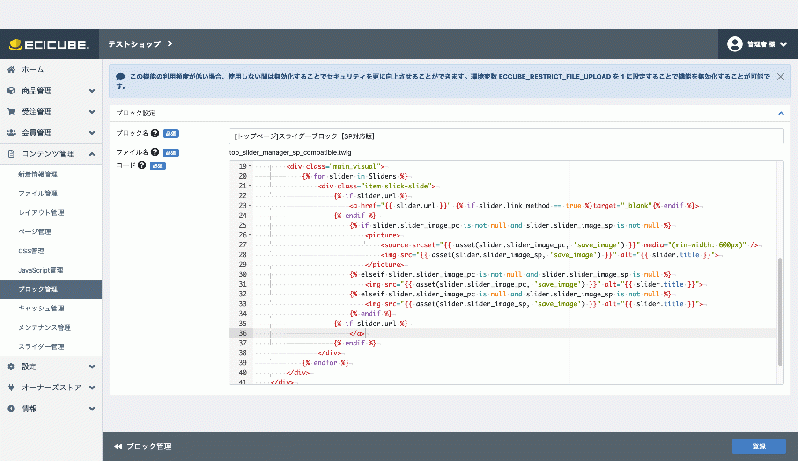This screenshot has width=798, height=461.
Task: Click the 商品管理 cube icon
Action: point(11,91)
